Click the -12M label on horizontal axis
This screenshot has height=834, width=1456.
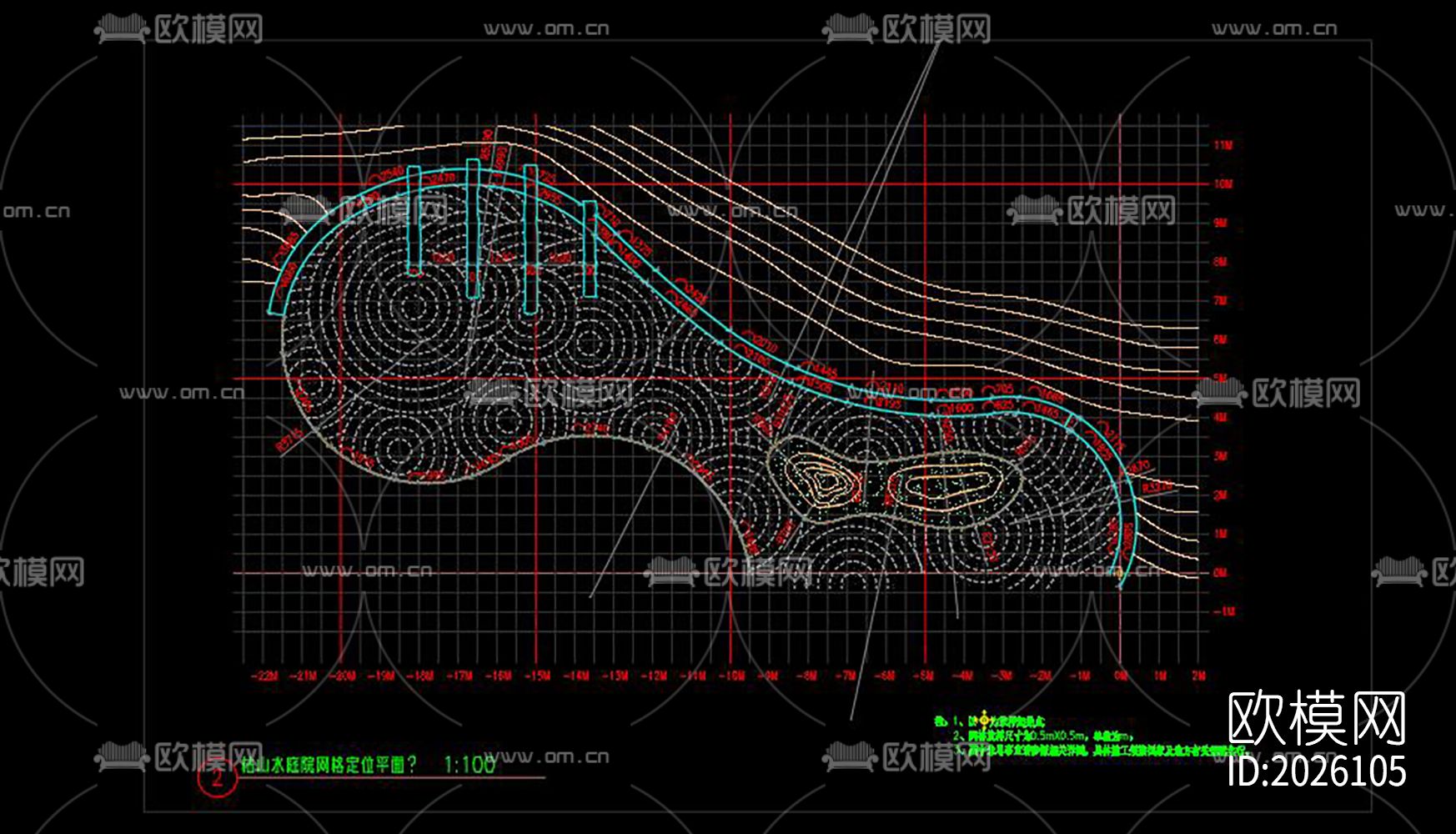(654, 676)
